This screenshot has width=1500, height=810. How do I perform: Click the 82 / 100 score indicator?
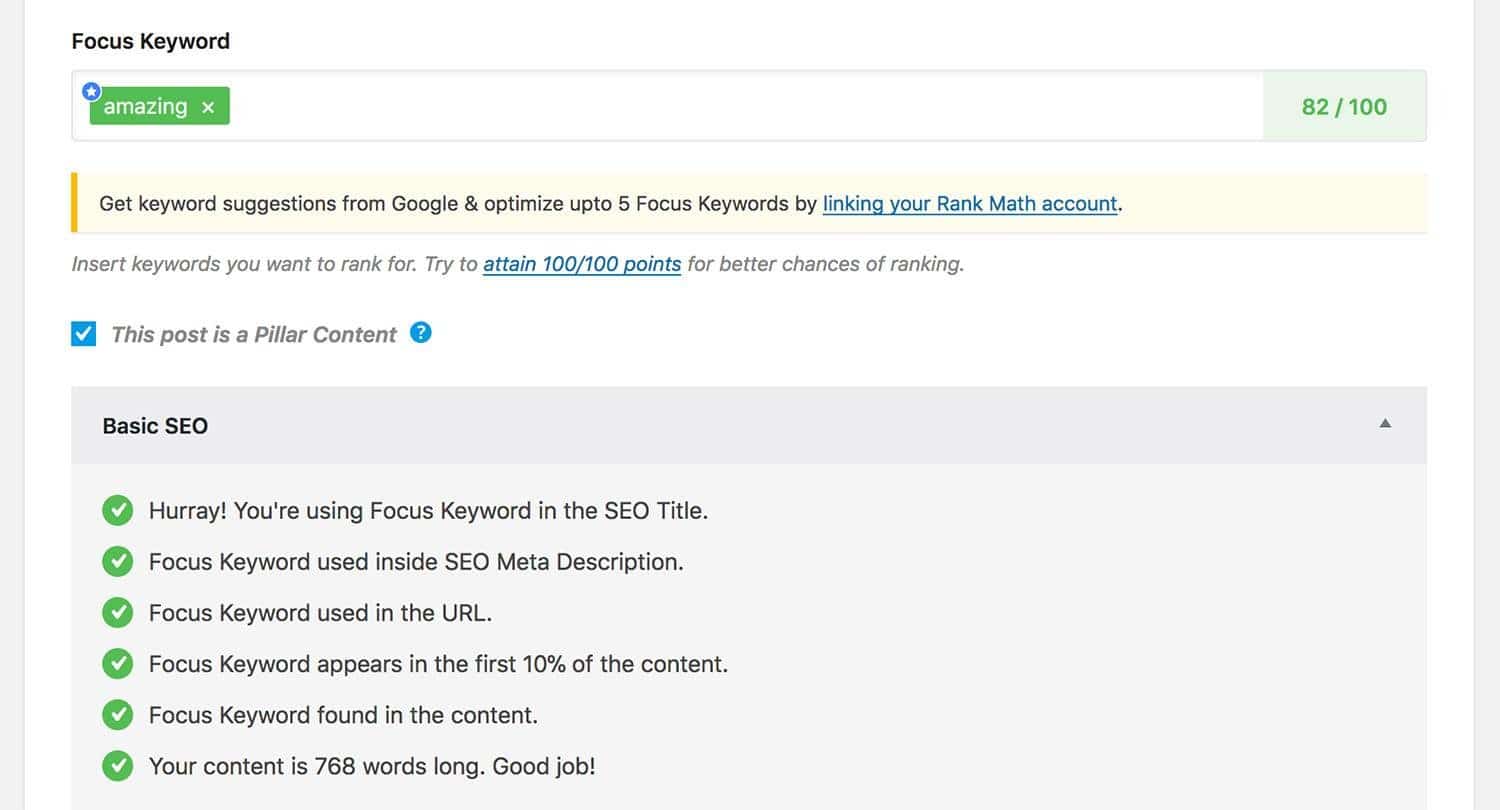coord(1344,106)
